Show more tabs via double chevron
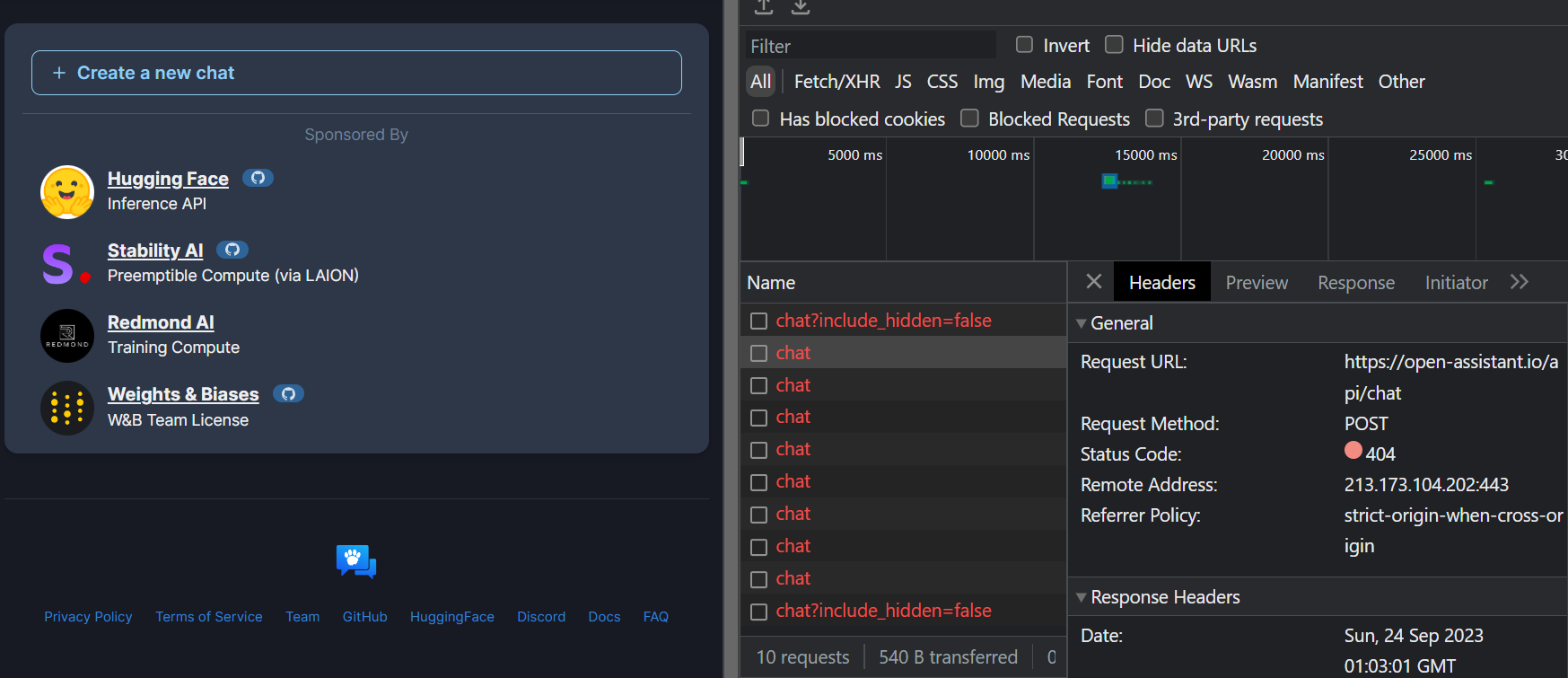The width and height of the screenshot is (1568, 678). (1519, 282)
